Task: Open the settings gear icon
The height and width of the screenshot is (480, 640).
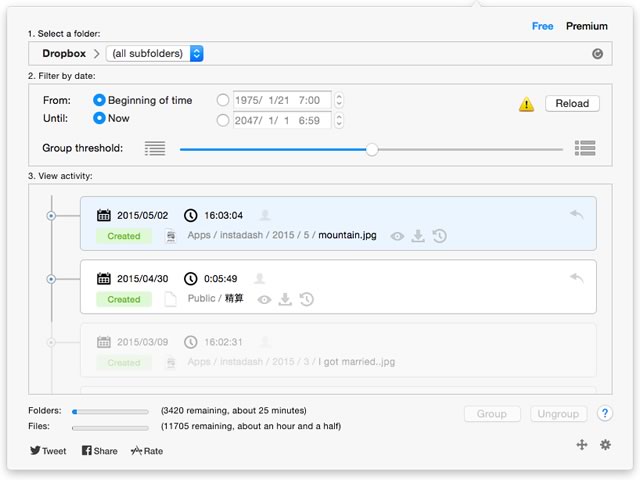Action: coord(605,444)
